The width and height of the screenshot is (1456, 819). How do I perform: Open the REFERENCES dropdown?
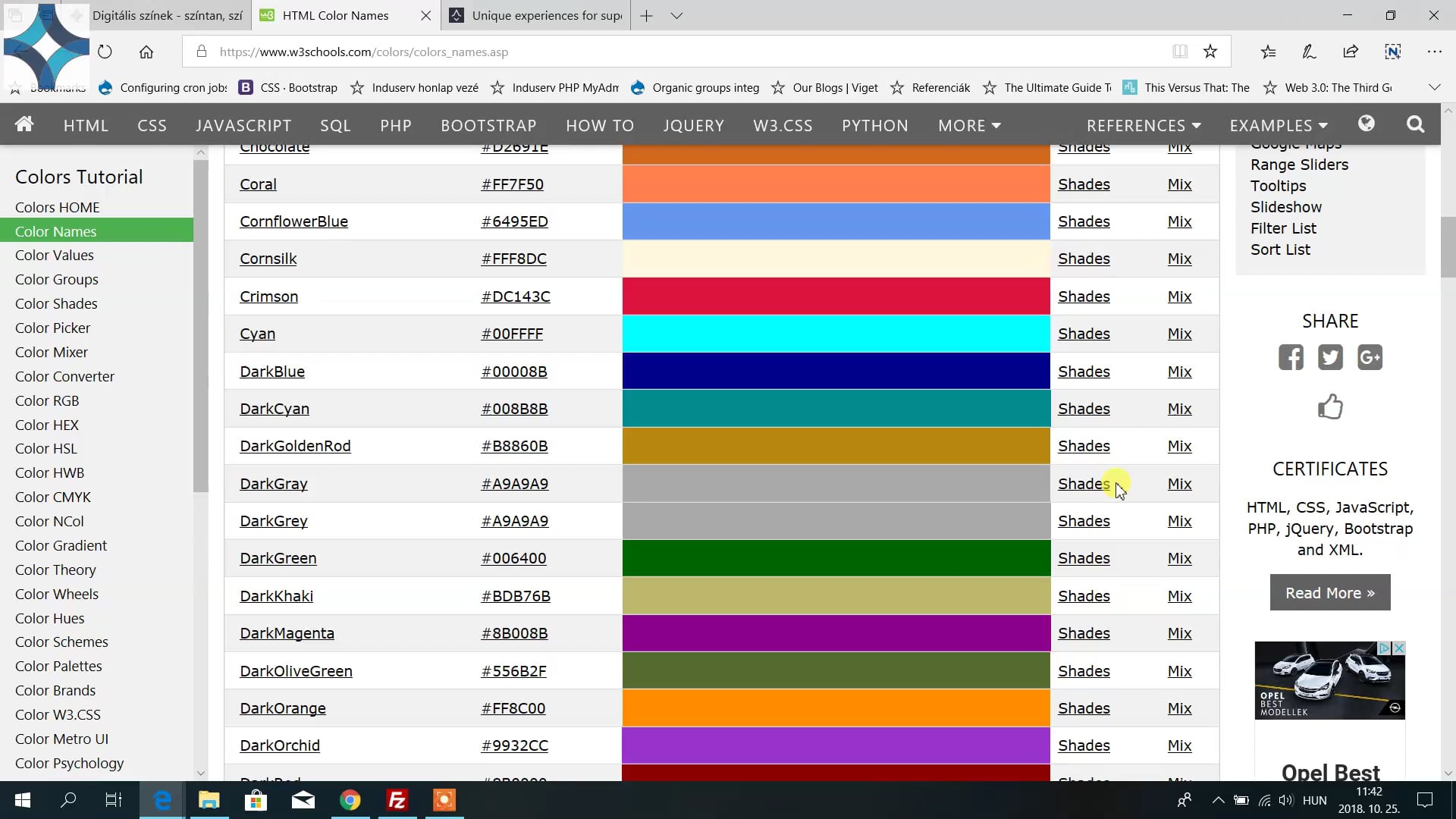[1144, 125]
